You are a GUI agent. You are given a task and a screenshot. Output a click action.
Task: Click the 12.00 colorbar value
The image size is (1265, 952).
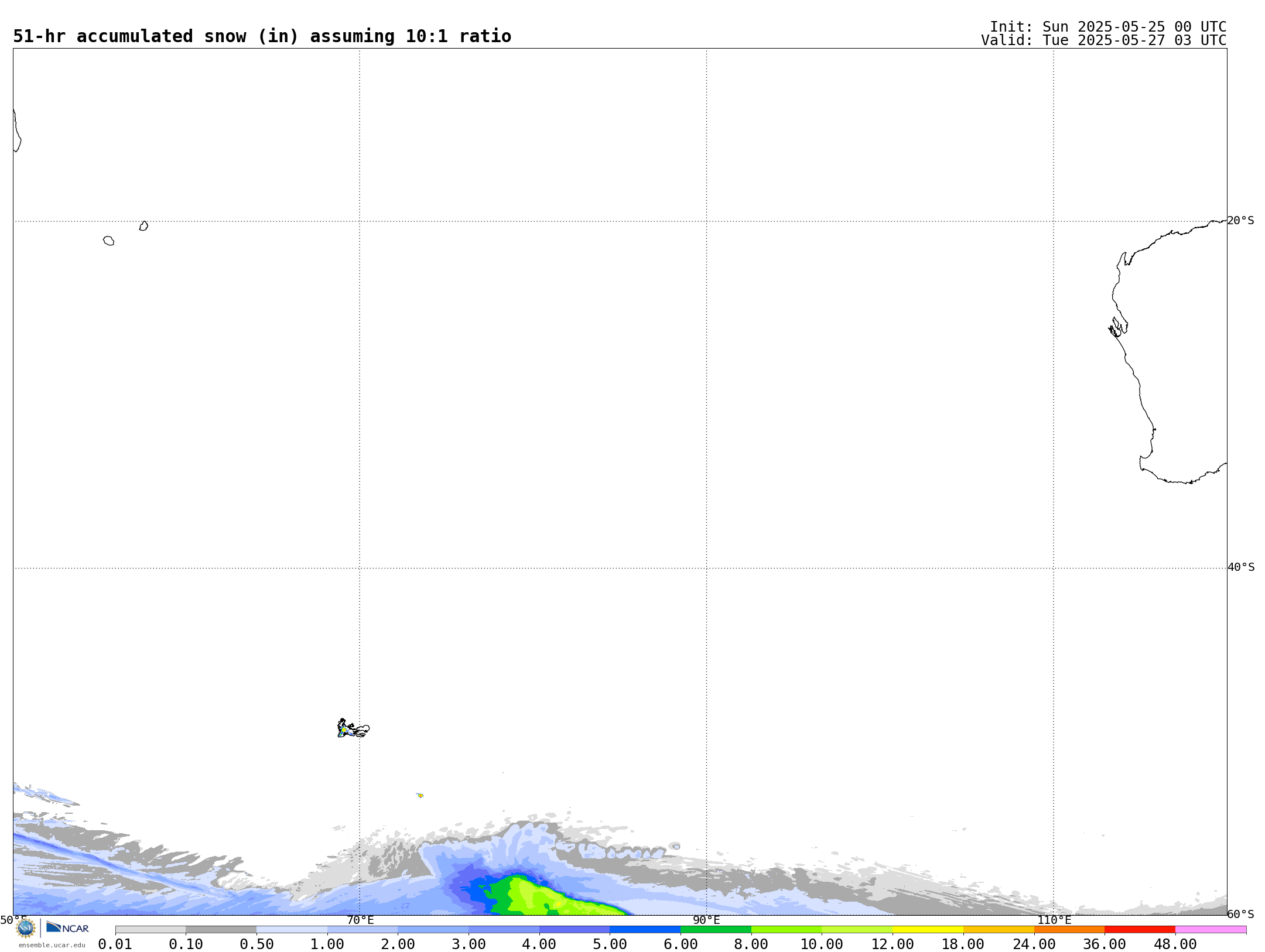[x=893, y=944]
